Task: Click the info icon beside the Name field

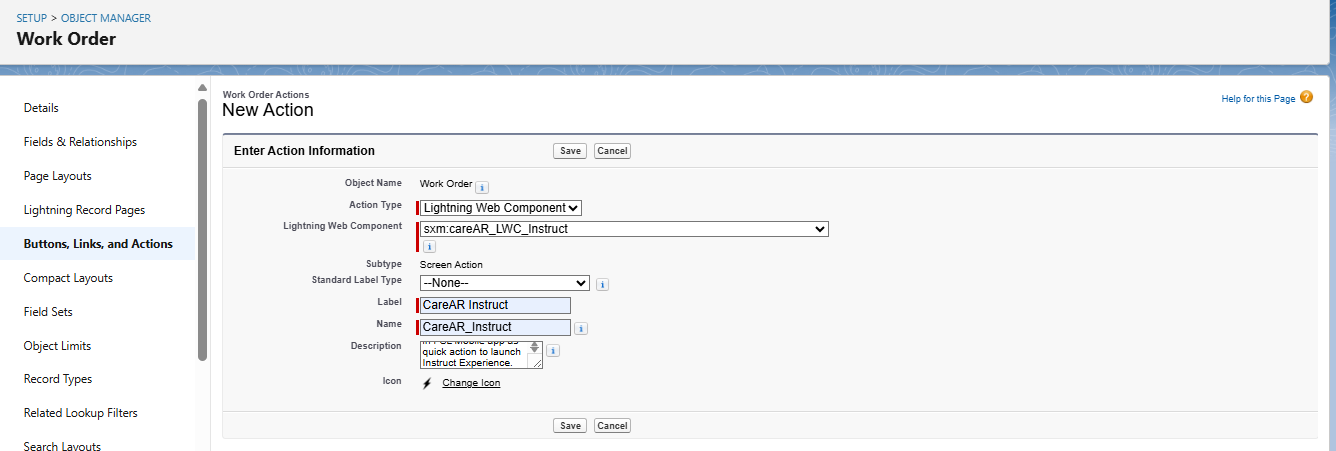Action: [581, 328]
